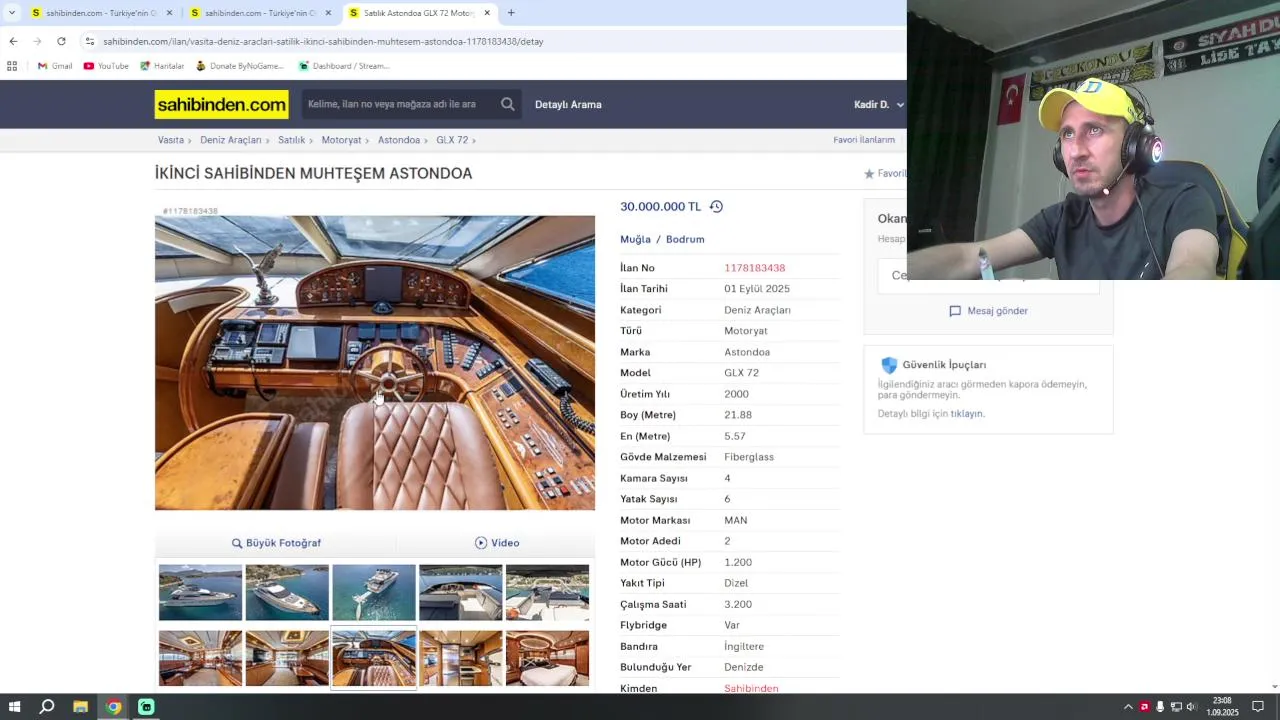Open the Donate ByNoGame bookmark
Viewport: 1280px width, 720px height.
240,66
